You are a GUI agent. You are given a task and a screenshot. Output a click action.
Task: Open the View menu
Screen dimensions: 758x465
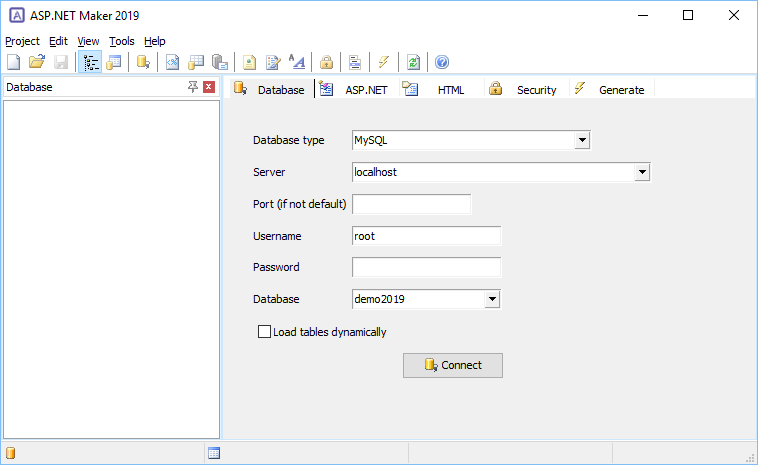[88, 41]
